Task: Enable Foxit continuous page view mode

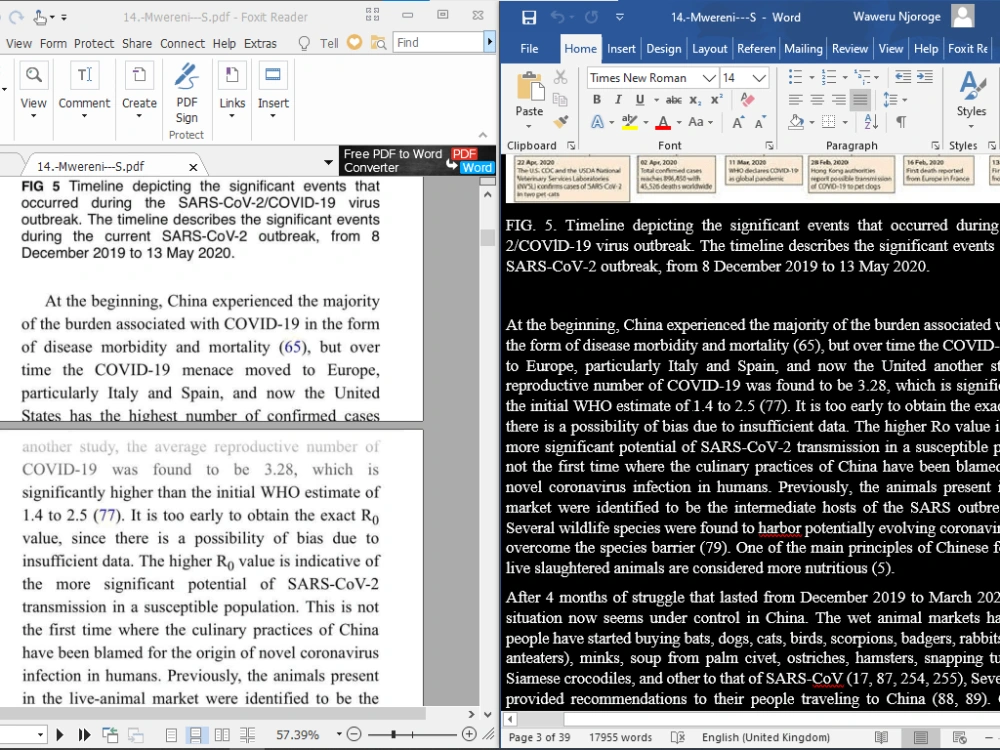Action: 196,735
